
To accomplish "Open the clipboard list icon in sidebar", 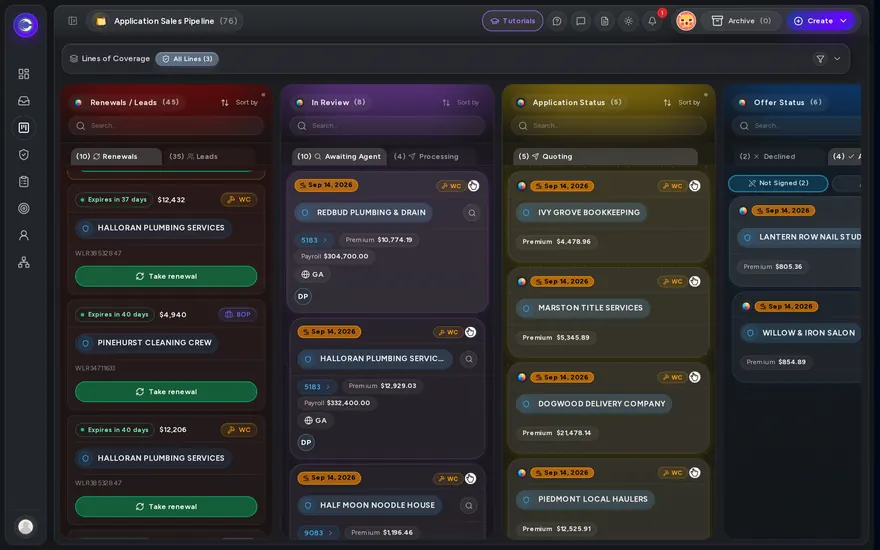I will pos(24,181).
